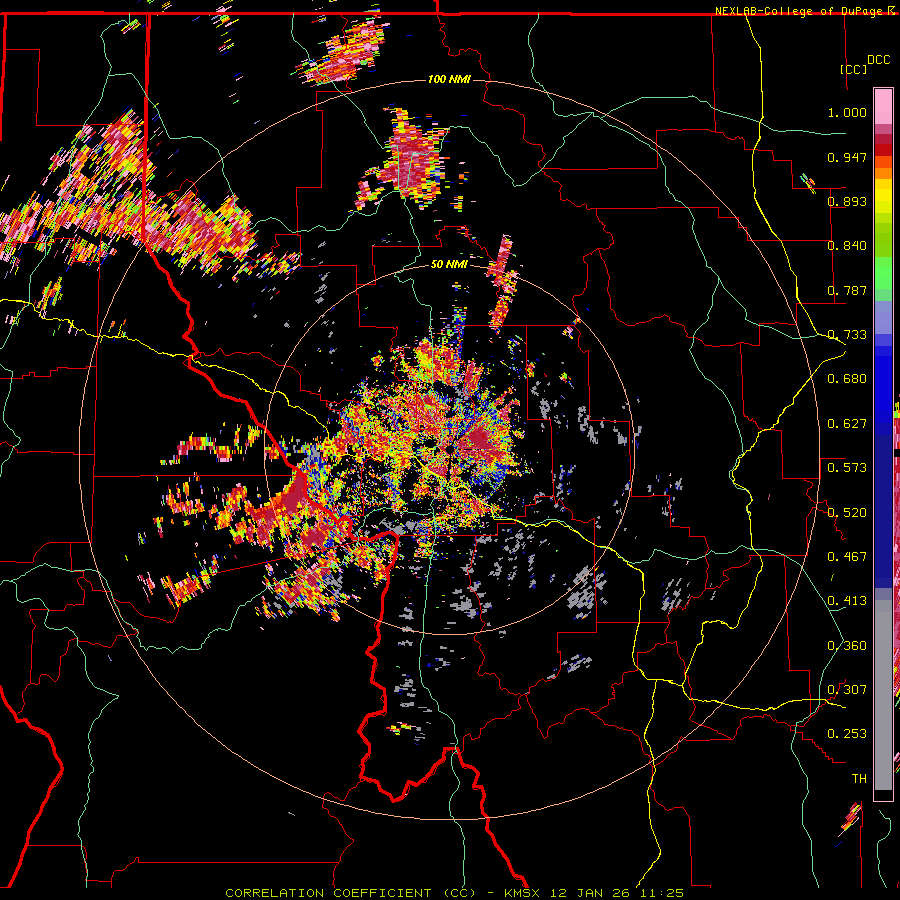Select the 0.680 legend value

pyautogui.click(x=847, y=379)
